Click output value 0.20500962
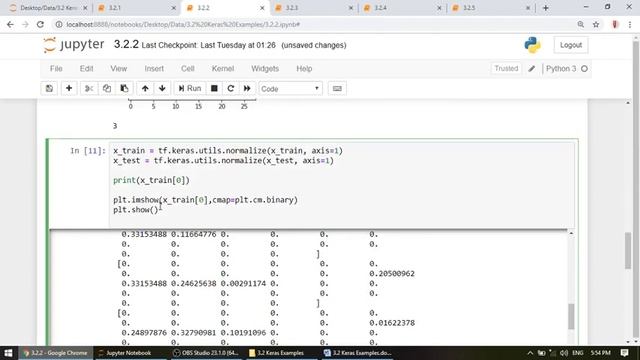The height and width of the screenshot is (360, 640). [392, 273]
